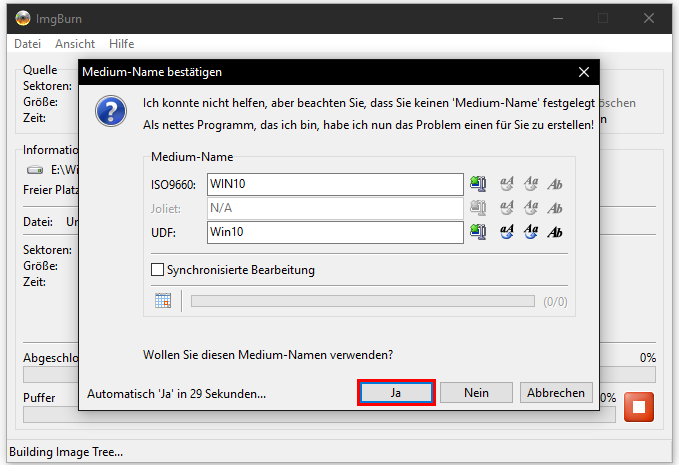This screenshot has height=465, width=679.
Task: Open the Datei menu
Action: pyautogui.click(x=27, y=44)
